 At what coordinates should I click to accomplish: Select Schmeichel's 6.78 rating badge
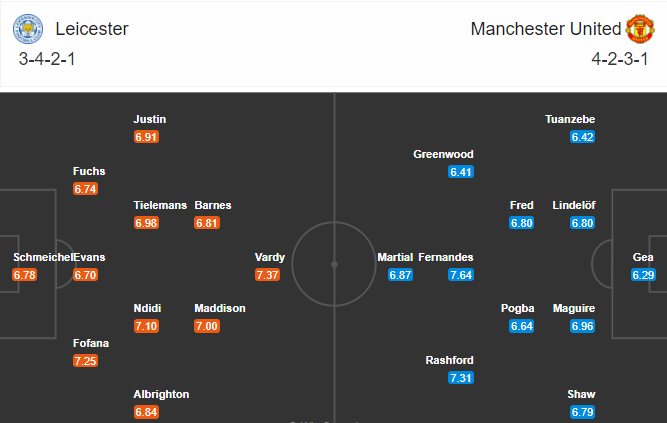click(25, 275)
